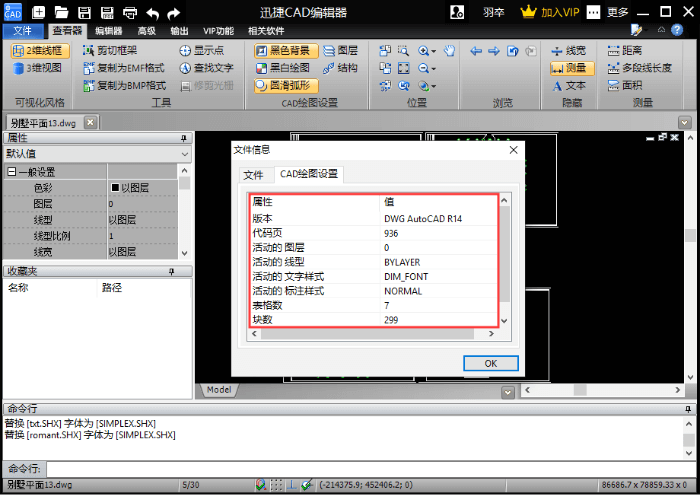Select the 距离 measure tool

pos(625,51)
